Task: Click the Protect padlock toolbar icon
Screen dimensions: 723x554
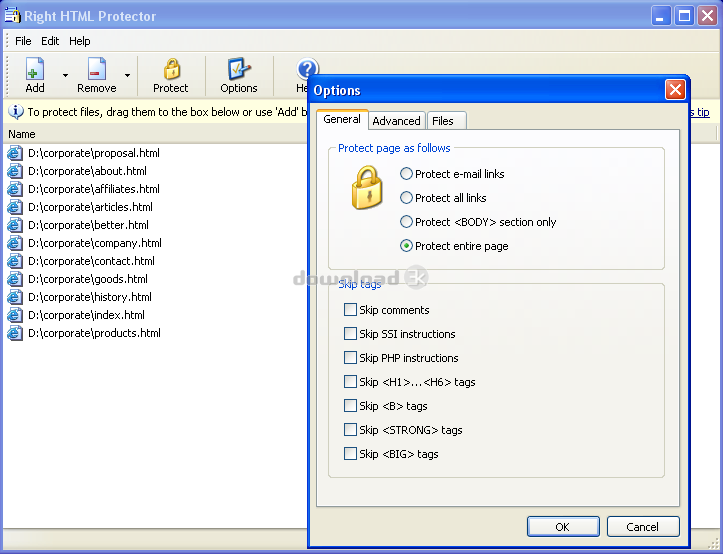Action: 171,69
